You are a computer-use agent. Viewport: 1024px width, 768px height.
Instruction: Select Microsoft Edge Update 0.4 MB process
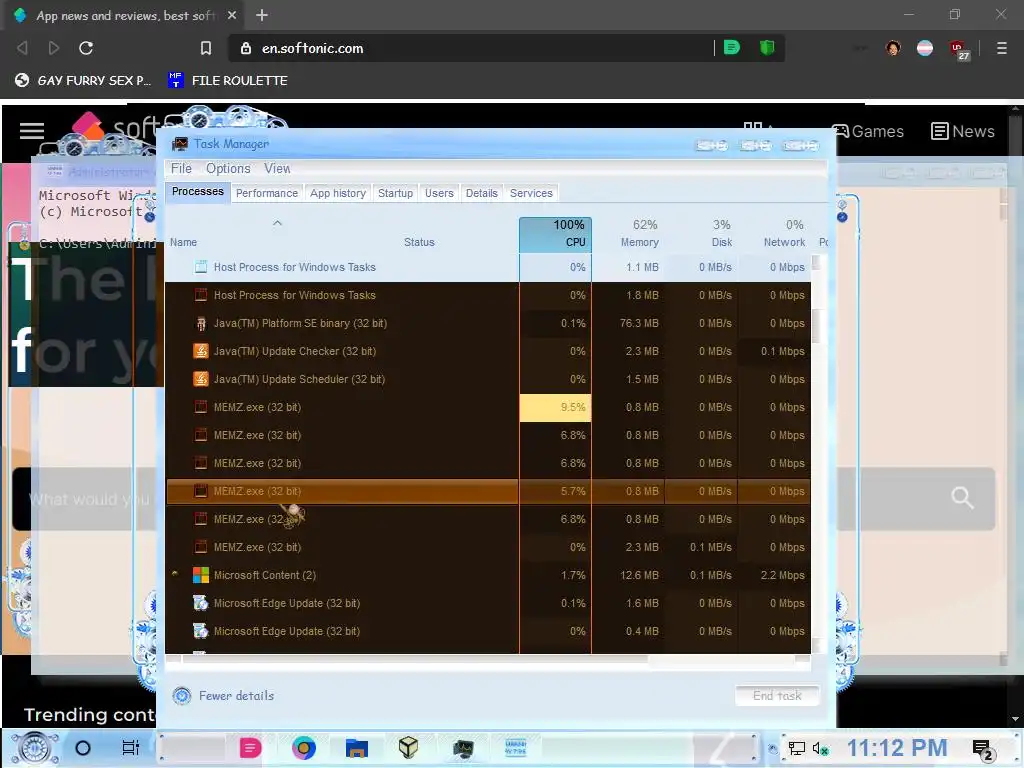coord(488,632)
